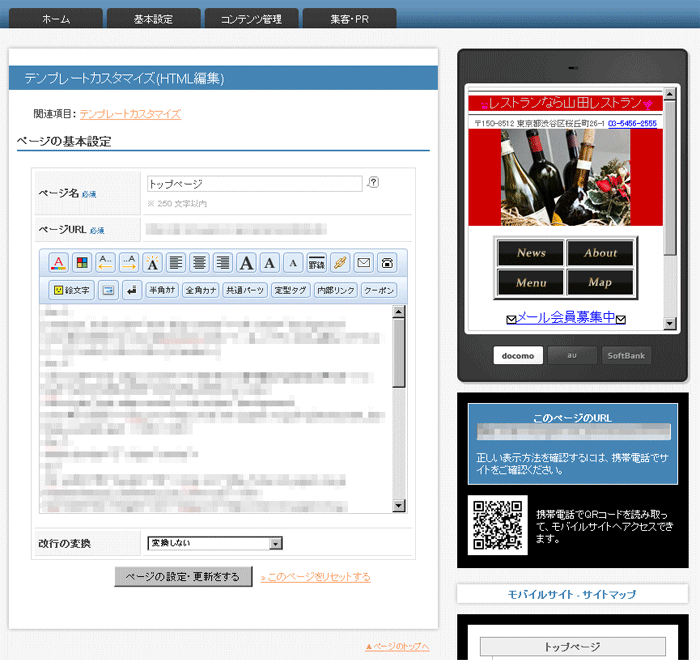
Task: Open the background color palette icon
Action: pyautogui.click(x=82, y=263)
